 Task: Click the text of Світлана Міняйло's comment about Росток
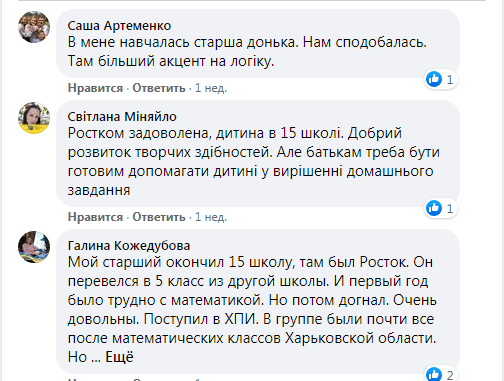point(254,162)
